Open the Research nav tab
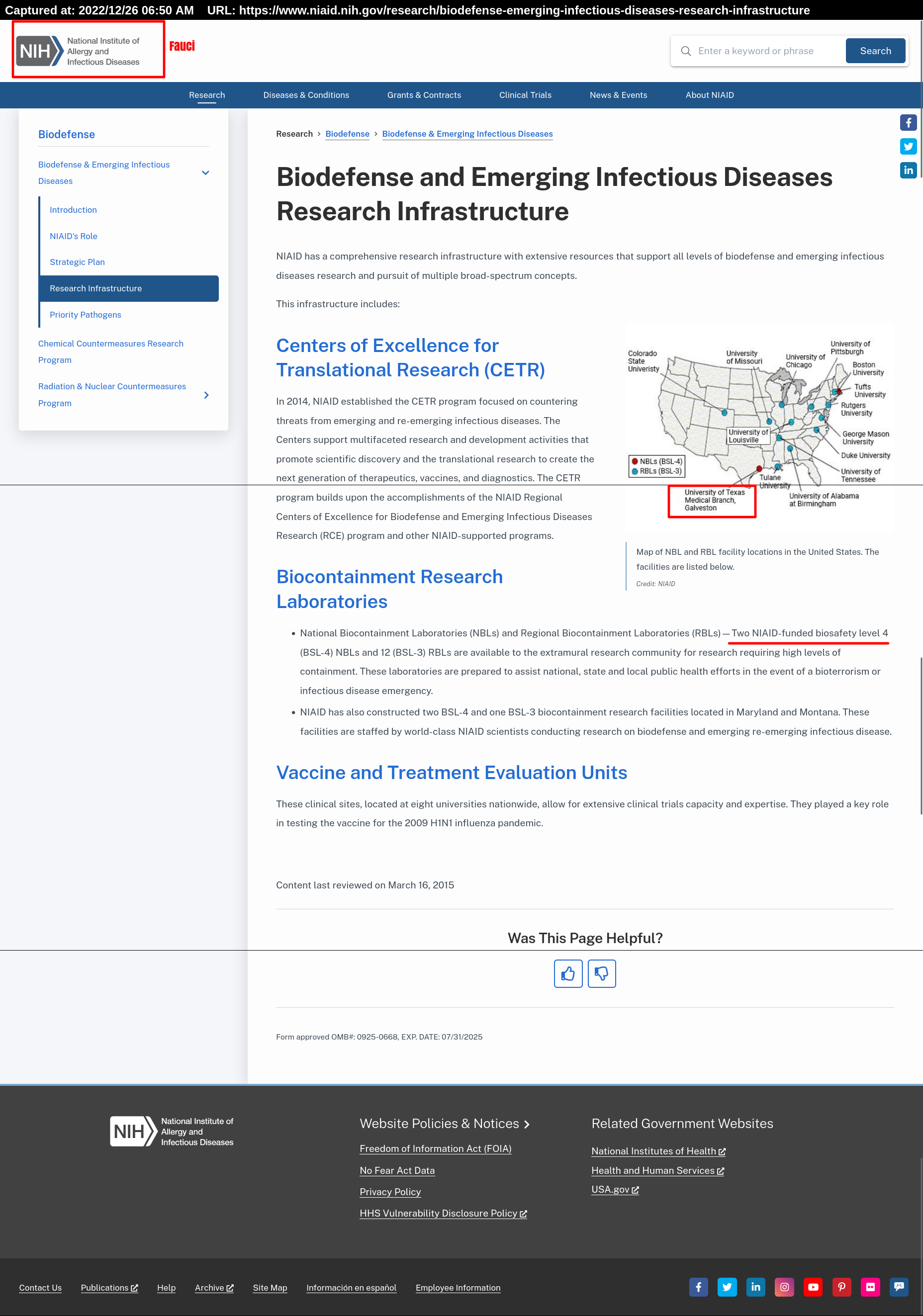This screenshot has height=1316, width=923. pyautogui.click(x=207, y=95)
